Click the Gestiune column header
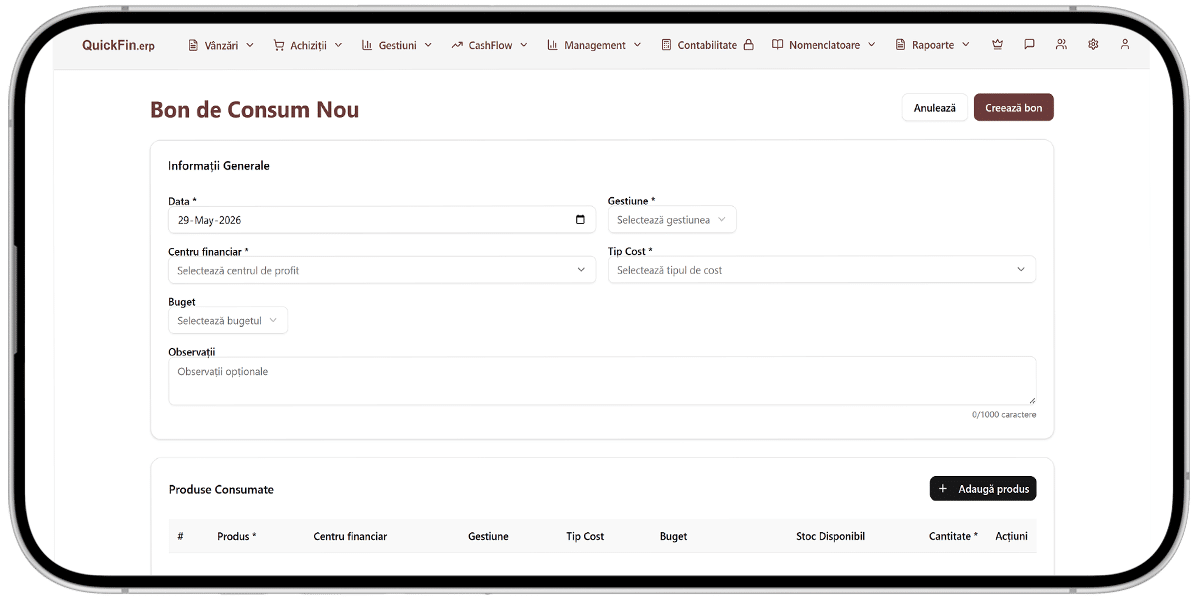The width and height of the screenshot is (1200, 600). (x=488, y=536)
